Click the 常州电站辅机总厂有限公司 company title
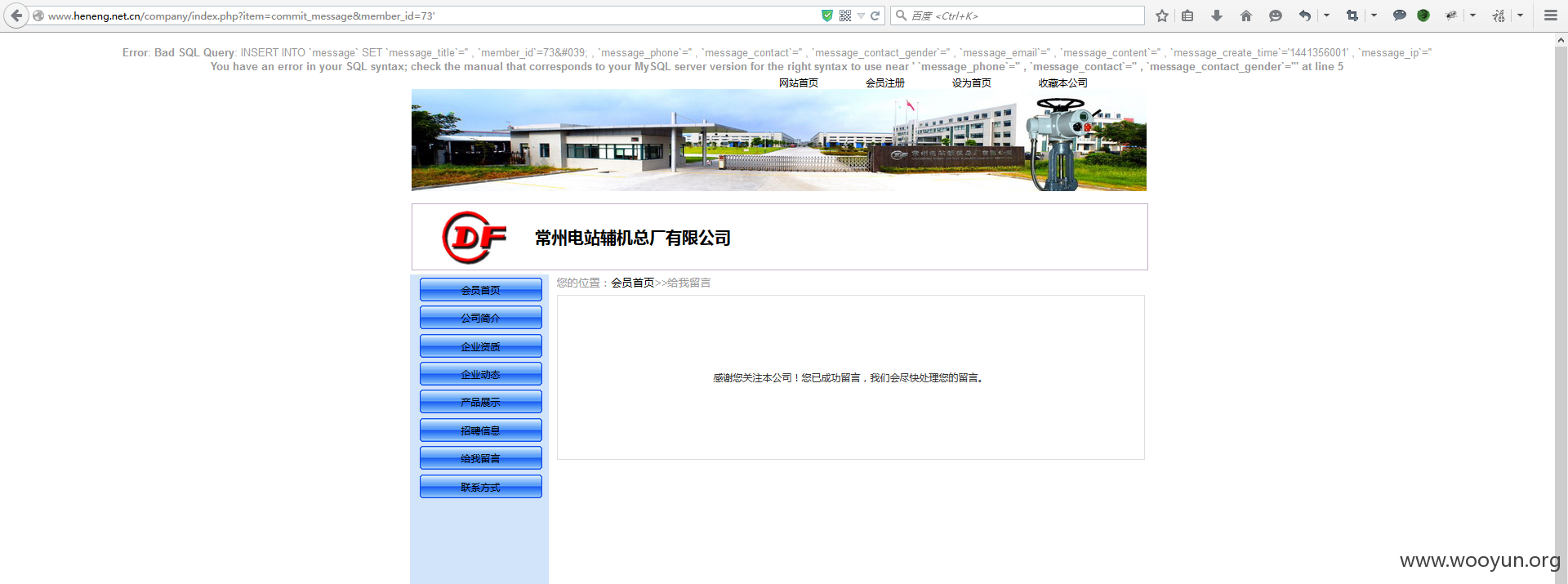 pos(633,238)
